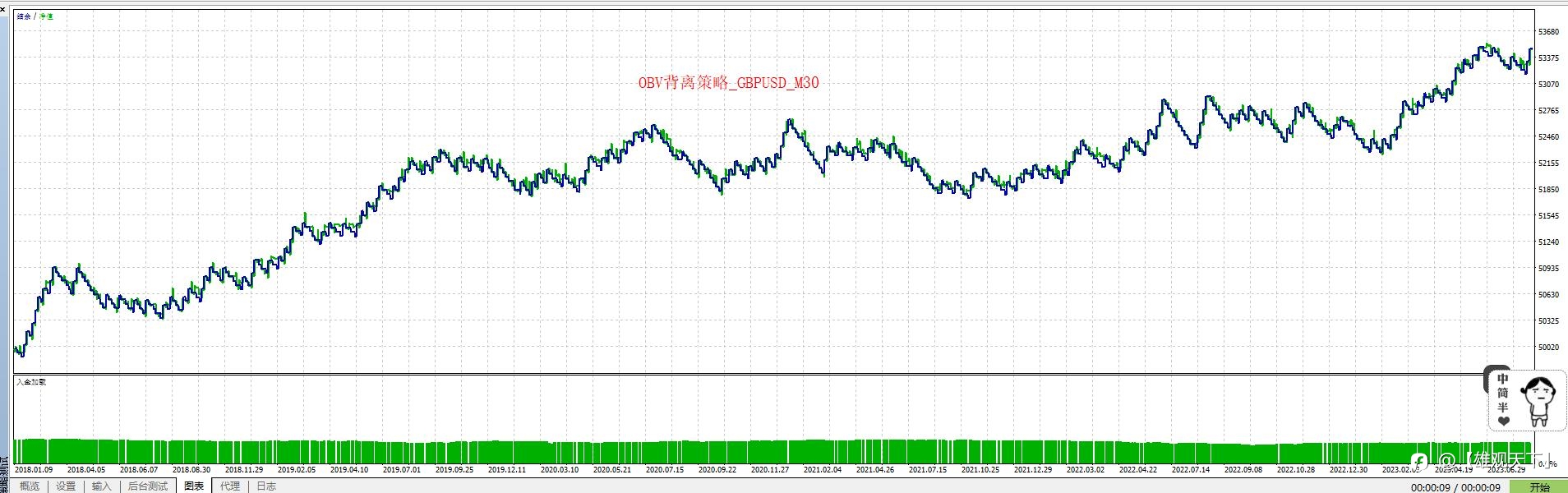Click the 2019.02.05 date label
Screen dimensions: 1568x493
(x=297, y=470)
